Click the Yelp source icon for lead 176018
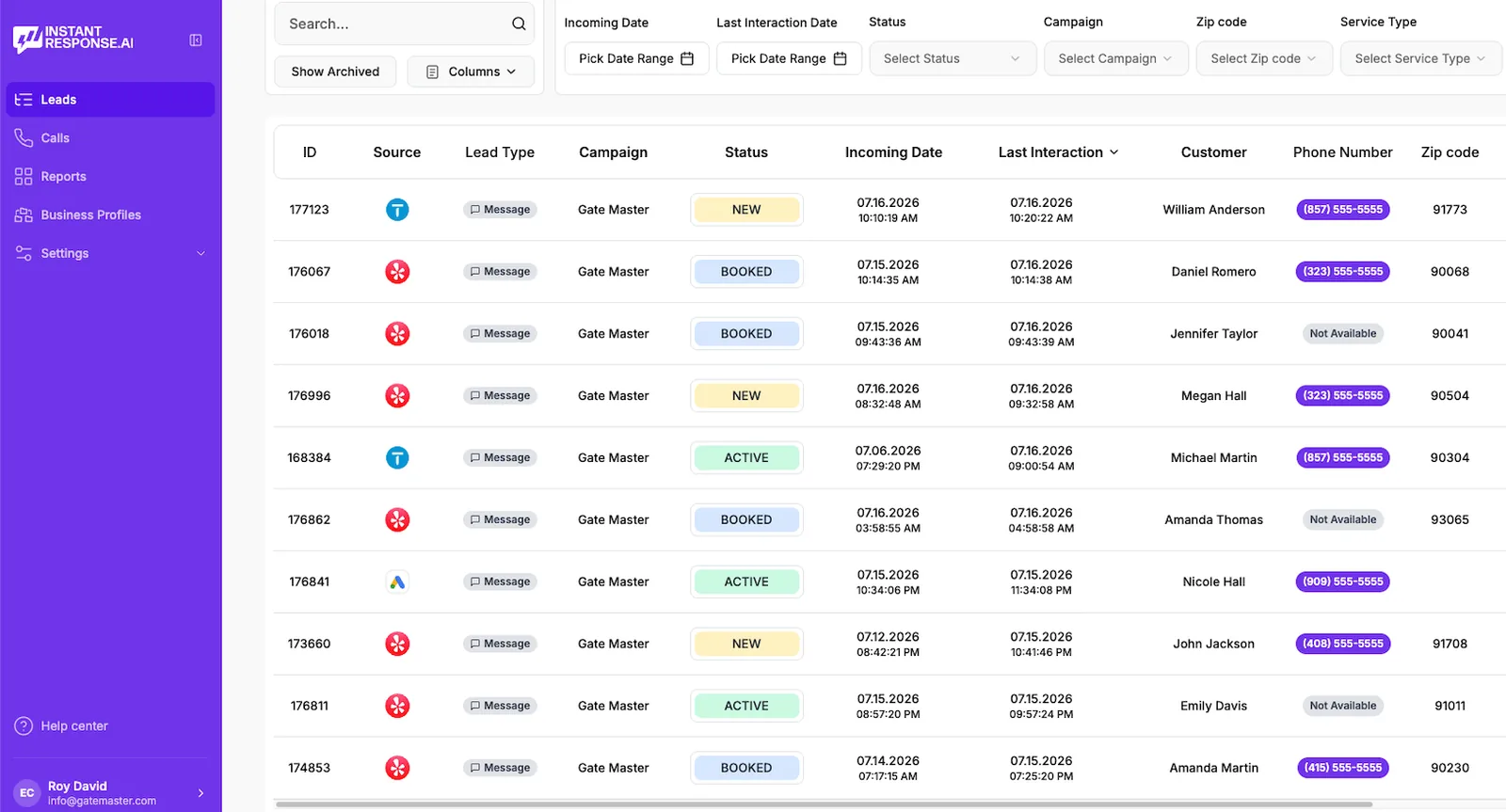Screen dimensions: 1506x812 point(397,334)
